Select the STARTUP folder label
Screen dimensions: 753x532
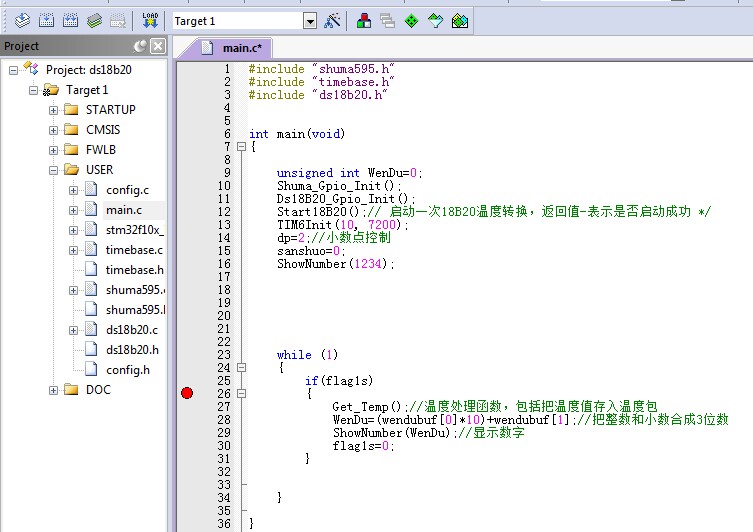[110, 109]
